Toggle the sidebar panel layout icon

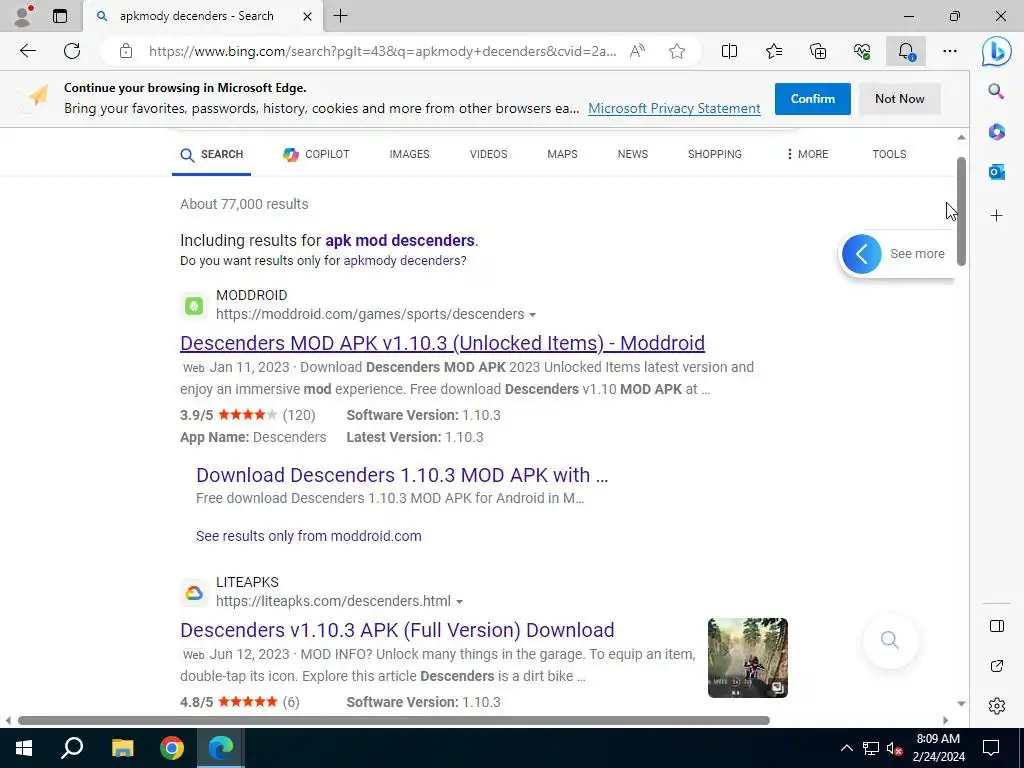point(997,626)
